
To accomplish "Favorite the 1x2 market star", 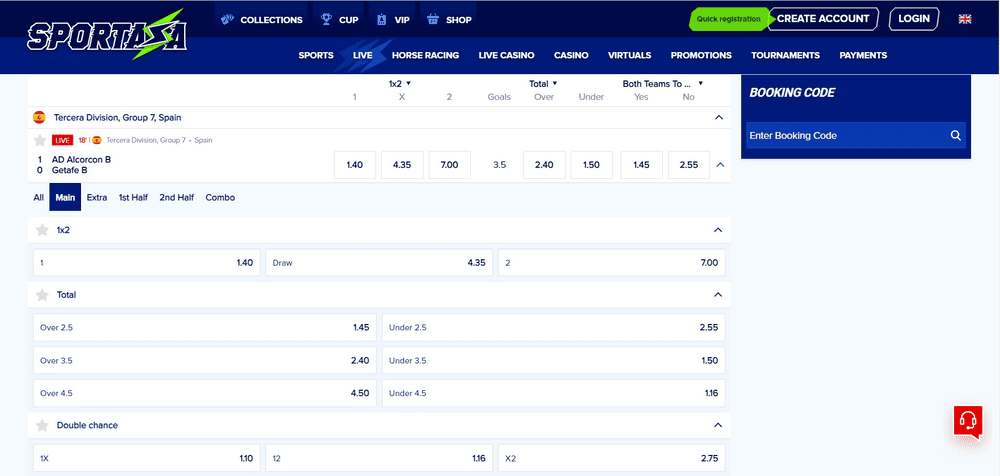I will click(42, 230).
